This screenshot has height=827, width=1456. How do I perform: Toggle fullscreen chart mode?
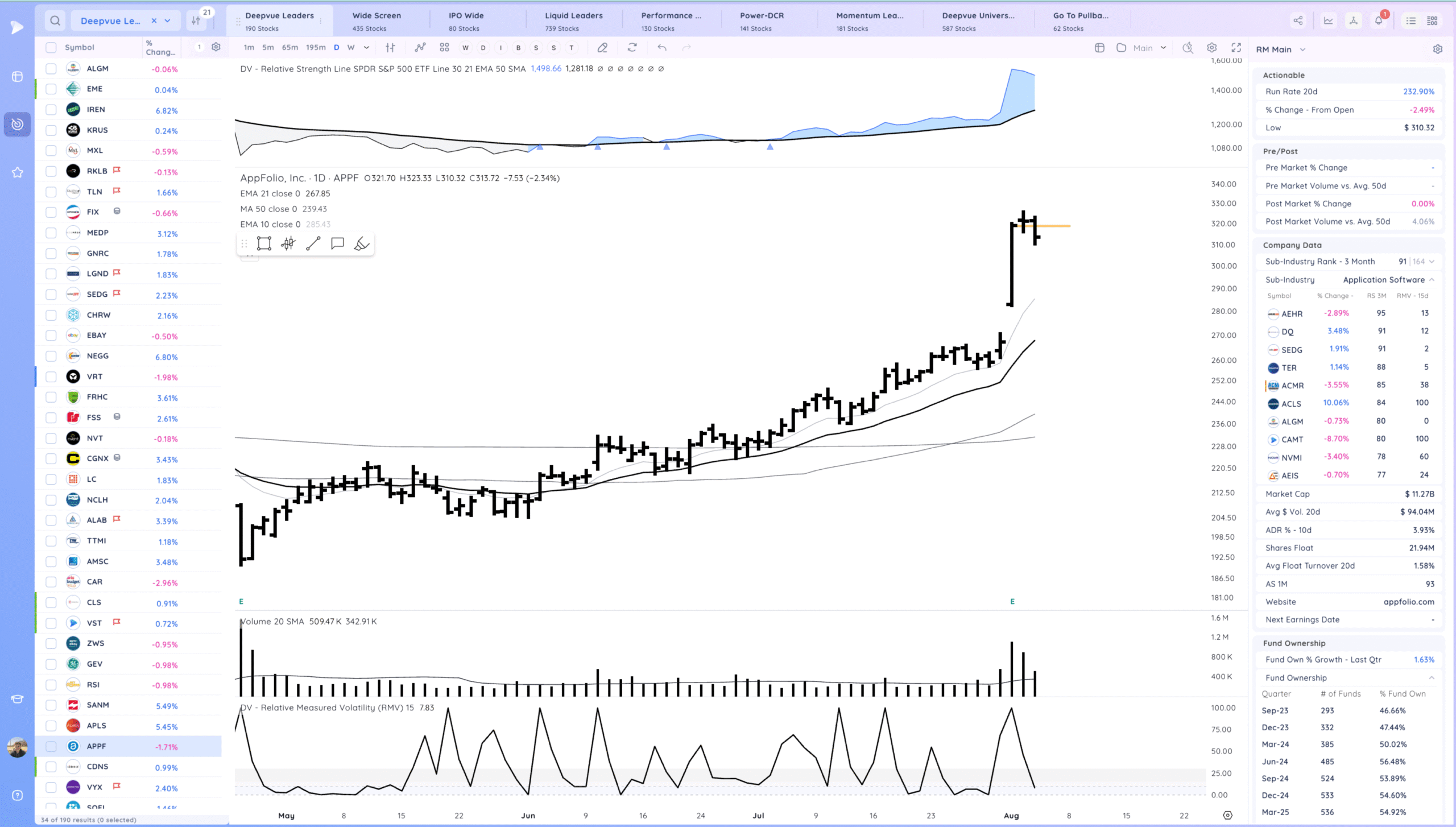[1236, 48]
